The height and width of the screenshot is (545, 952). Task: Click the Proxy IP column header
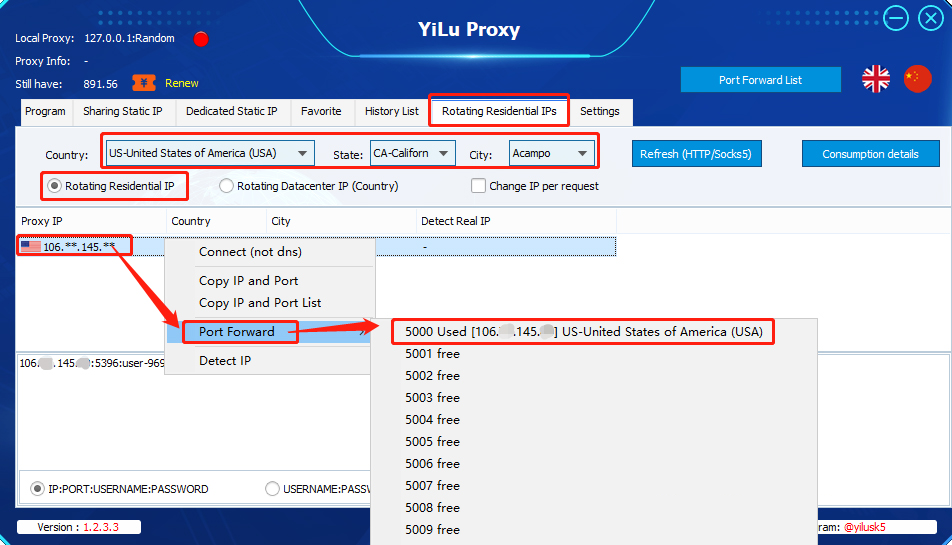(x=91, y=221)
